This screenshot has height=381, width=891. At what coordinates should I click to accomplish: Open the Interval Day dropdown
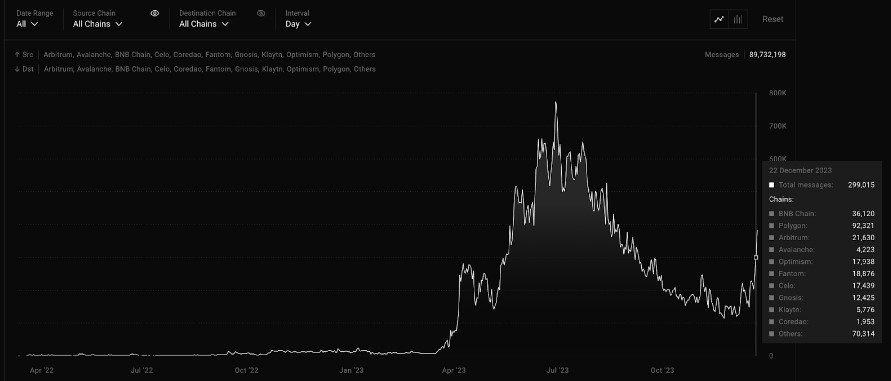(298, 24)
